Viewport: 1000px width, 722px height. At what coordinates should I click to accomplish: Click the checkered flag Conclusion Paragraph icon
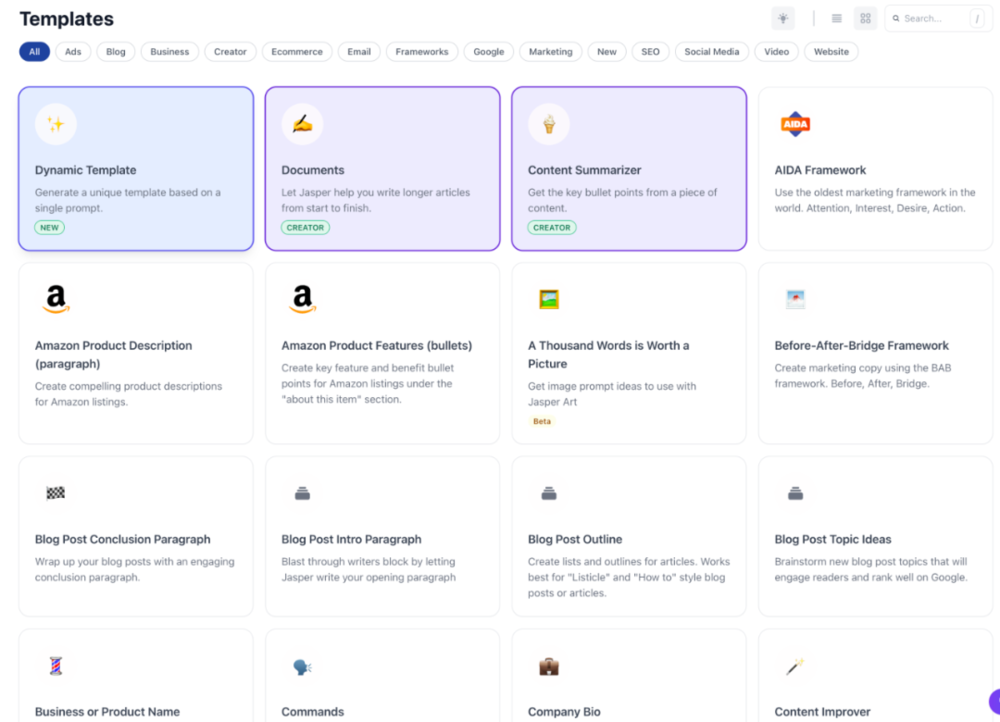(56, 492)
